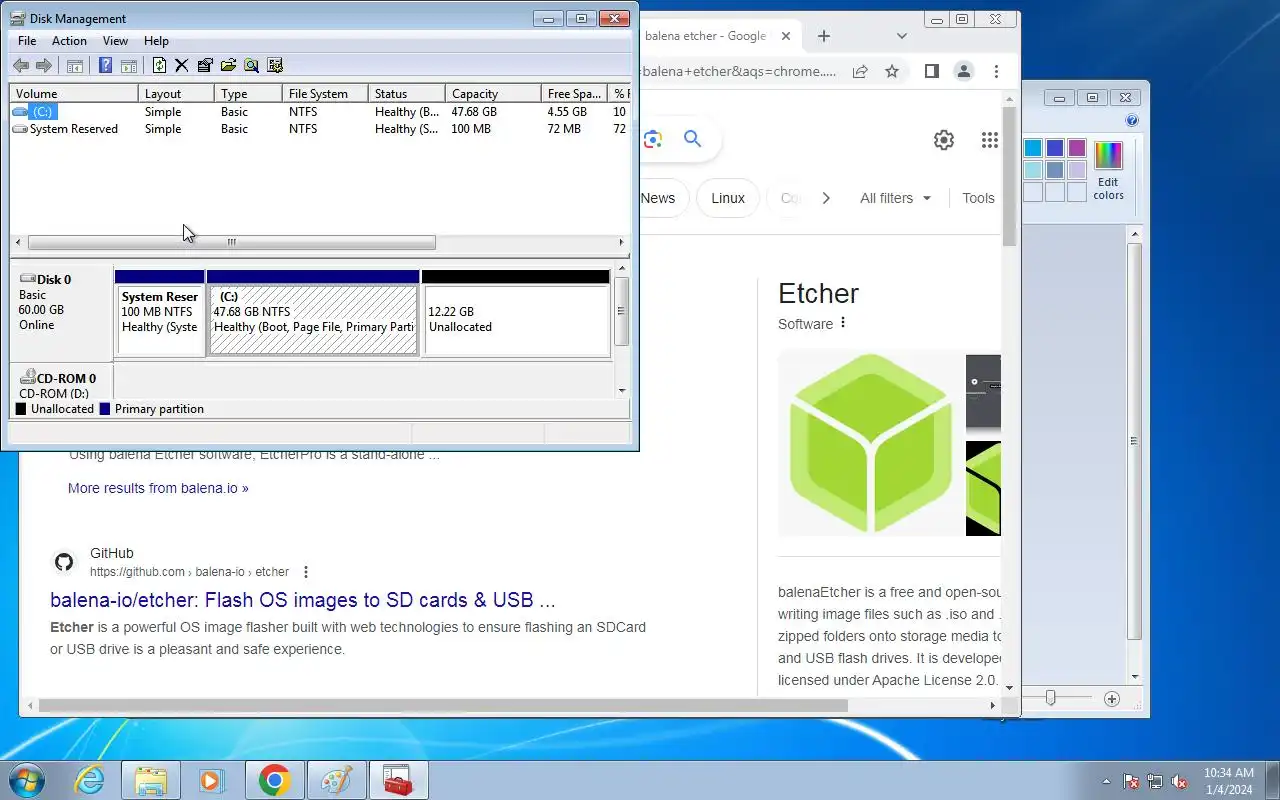Open the Action menu in Disk Management
This screenshot has width=1280, height=800.
(x=69, y=41)
